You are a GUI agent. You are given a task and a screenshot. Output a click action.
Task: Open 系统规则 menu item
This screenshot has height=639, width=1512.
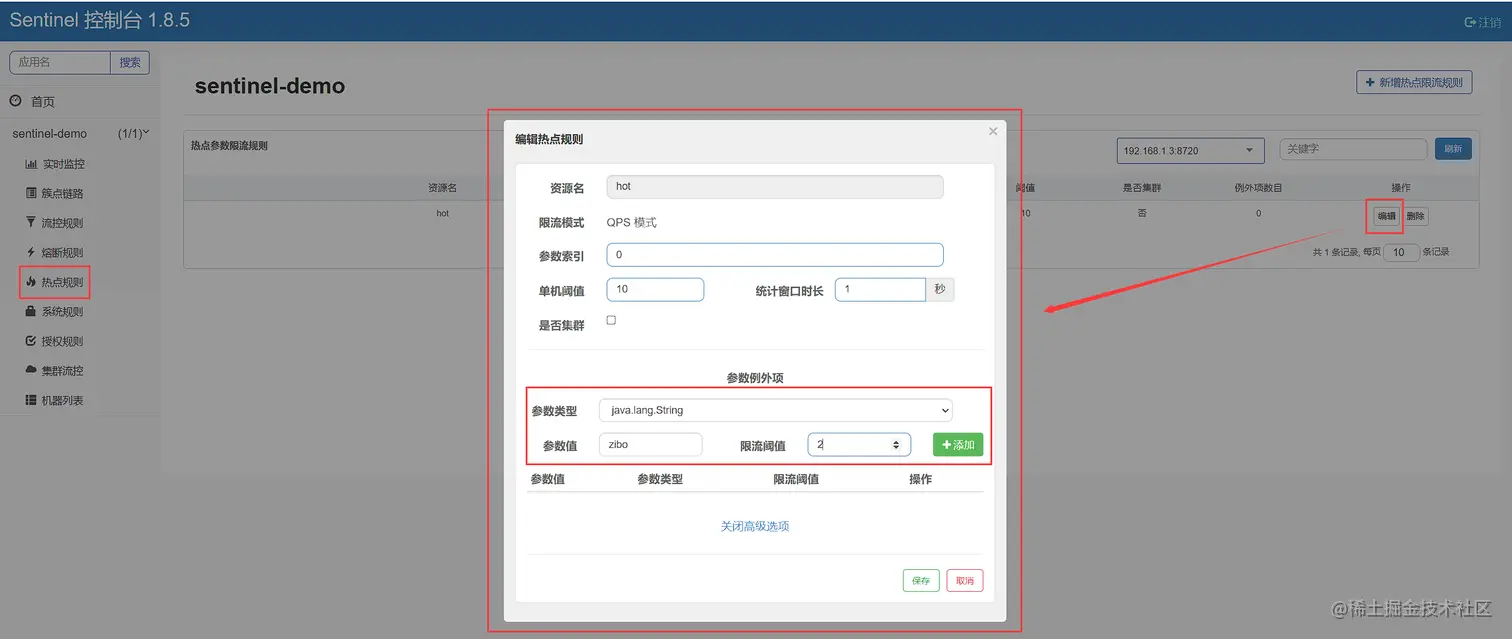click(x=63, y=312)
